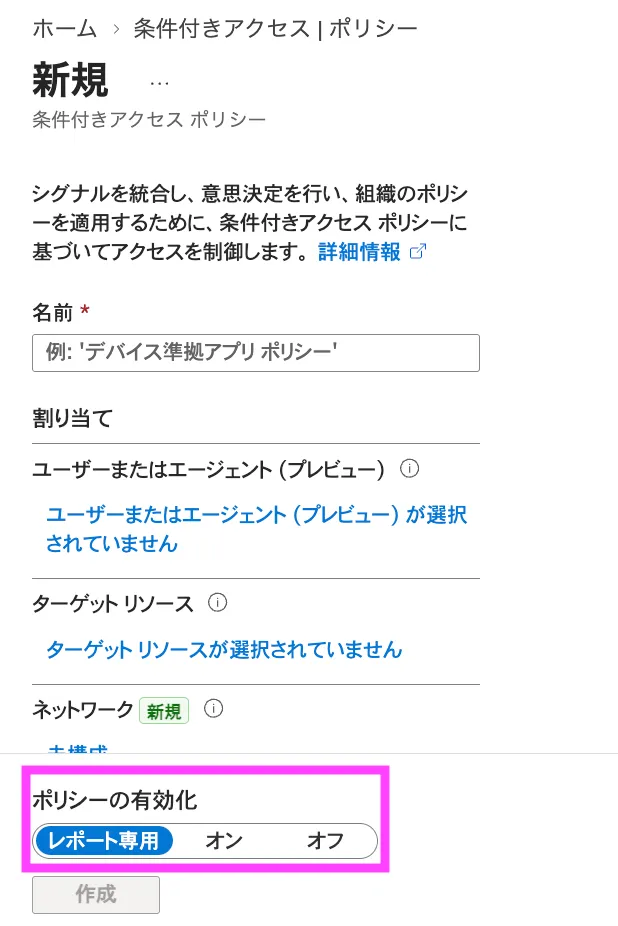Click the 新規 page title heading

click(71, 80)
